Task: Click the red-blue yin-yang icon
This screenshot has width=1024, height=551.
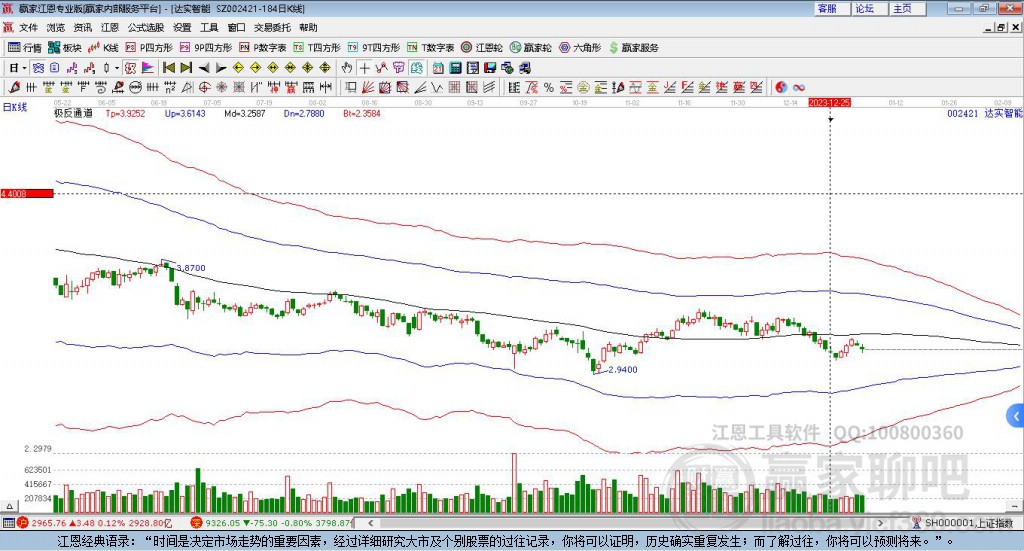Action: click(781, 87)
